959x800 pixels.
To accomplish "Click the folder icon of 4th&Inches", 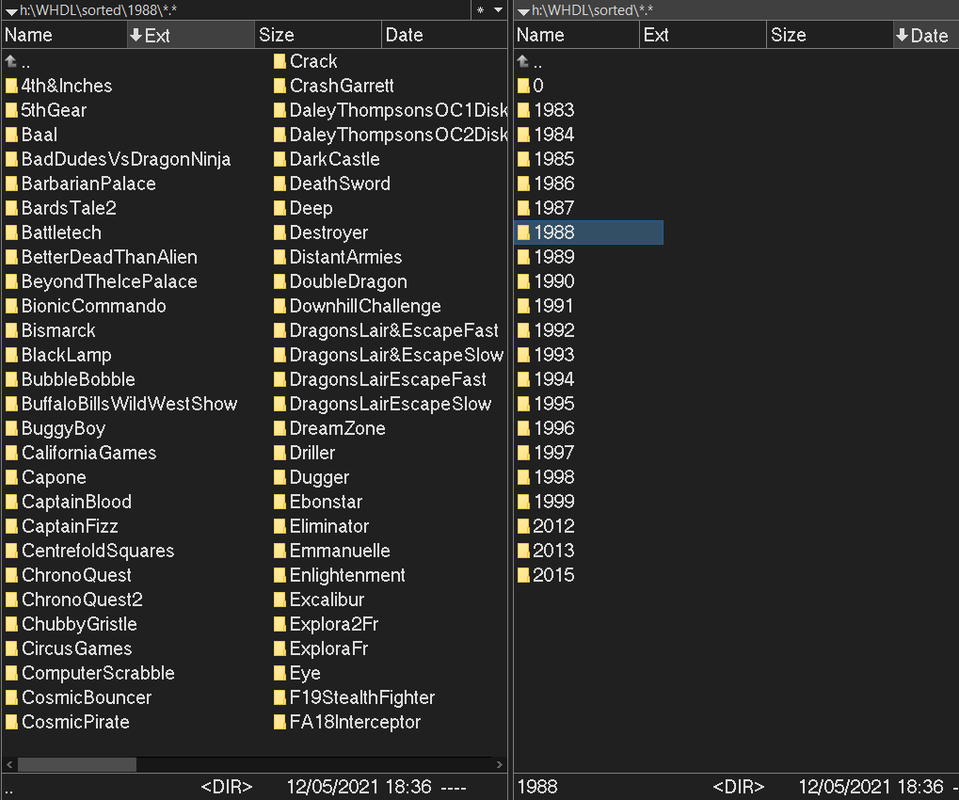I will (12, 86).
